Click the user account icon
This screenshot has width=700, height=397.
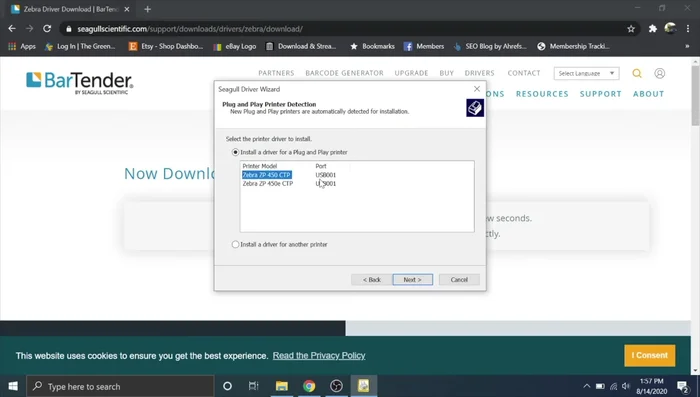[659, 73]
